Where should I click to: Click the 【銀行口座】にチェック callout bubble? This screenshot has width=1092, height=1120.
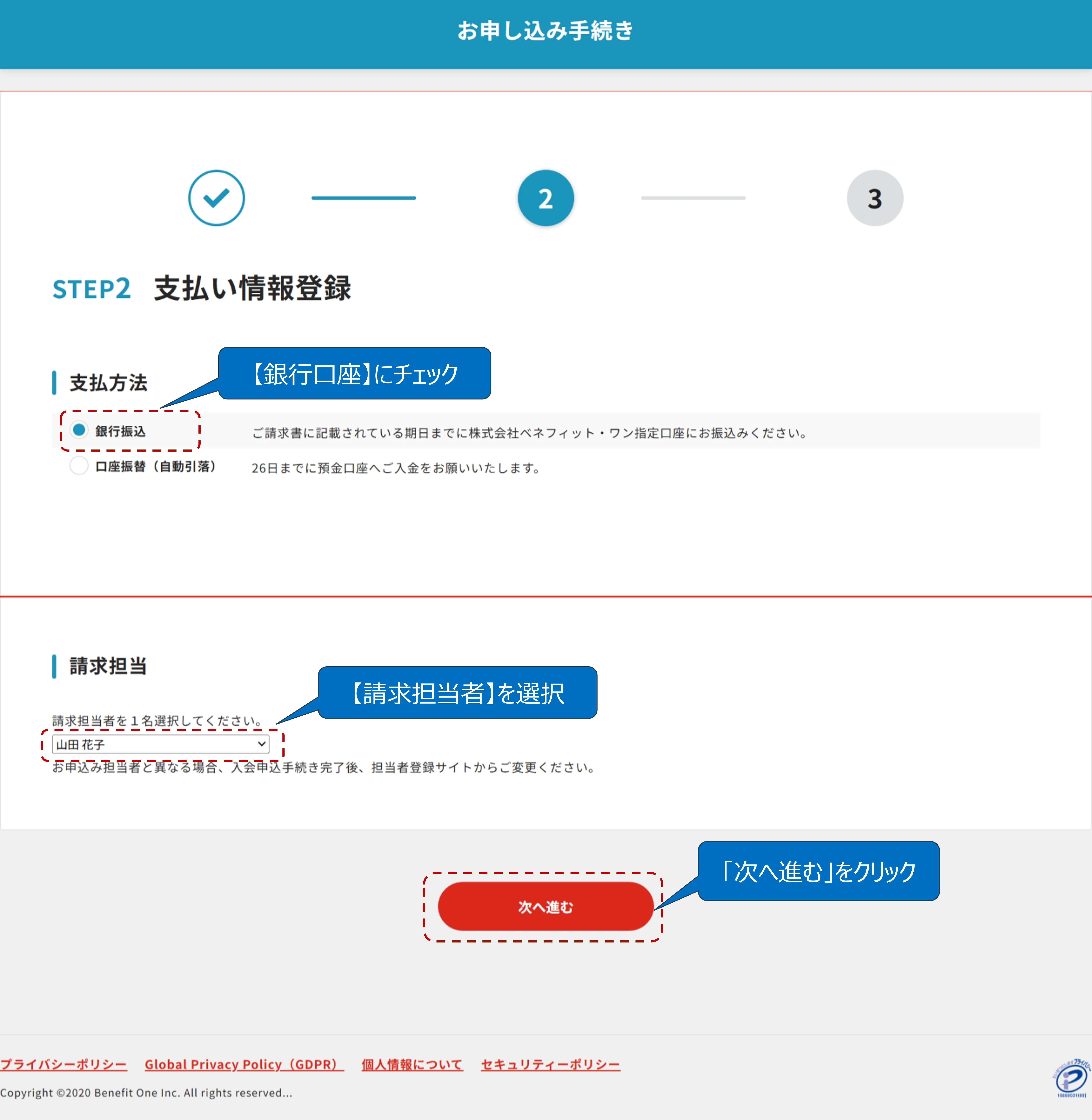click(x=354, y=373)
